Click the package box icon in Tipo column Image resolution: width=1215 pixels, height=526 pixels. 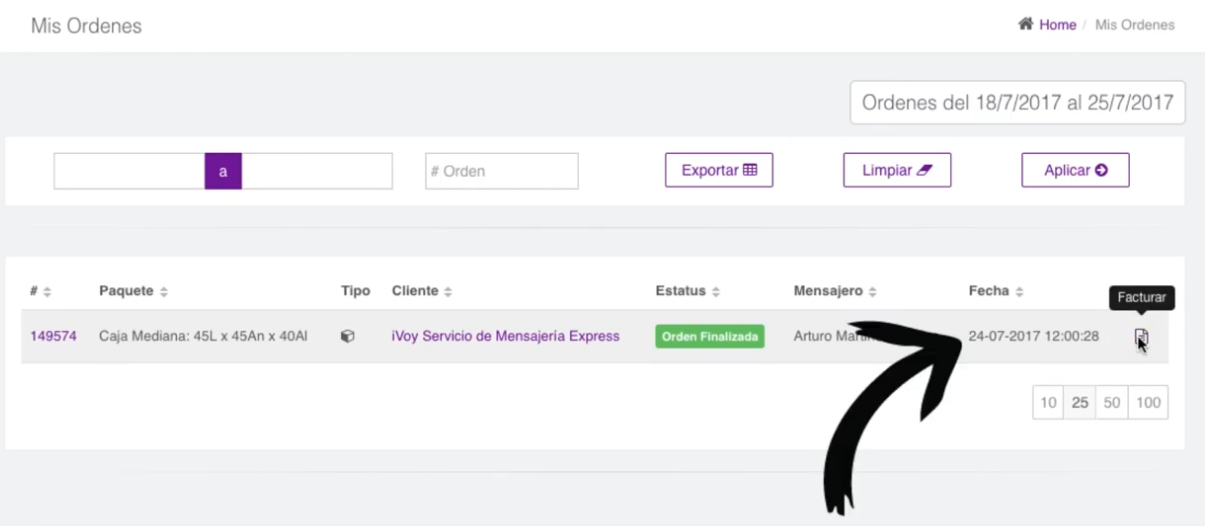pos(347,337)
